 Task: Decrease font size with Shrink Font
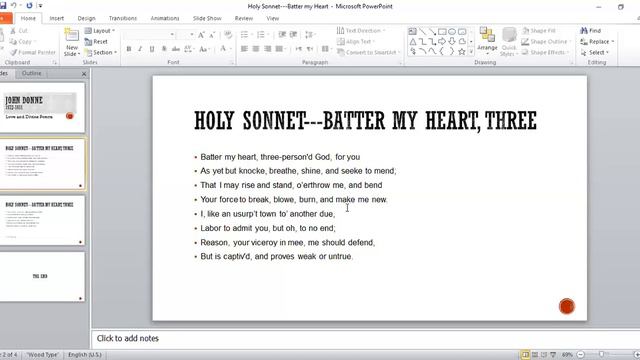(x=212, y=35)
